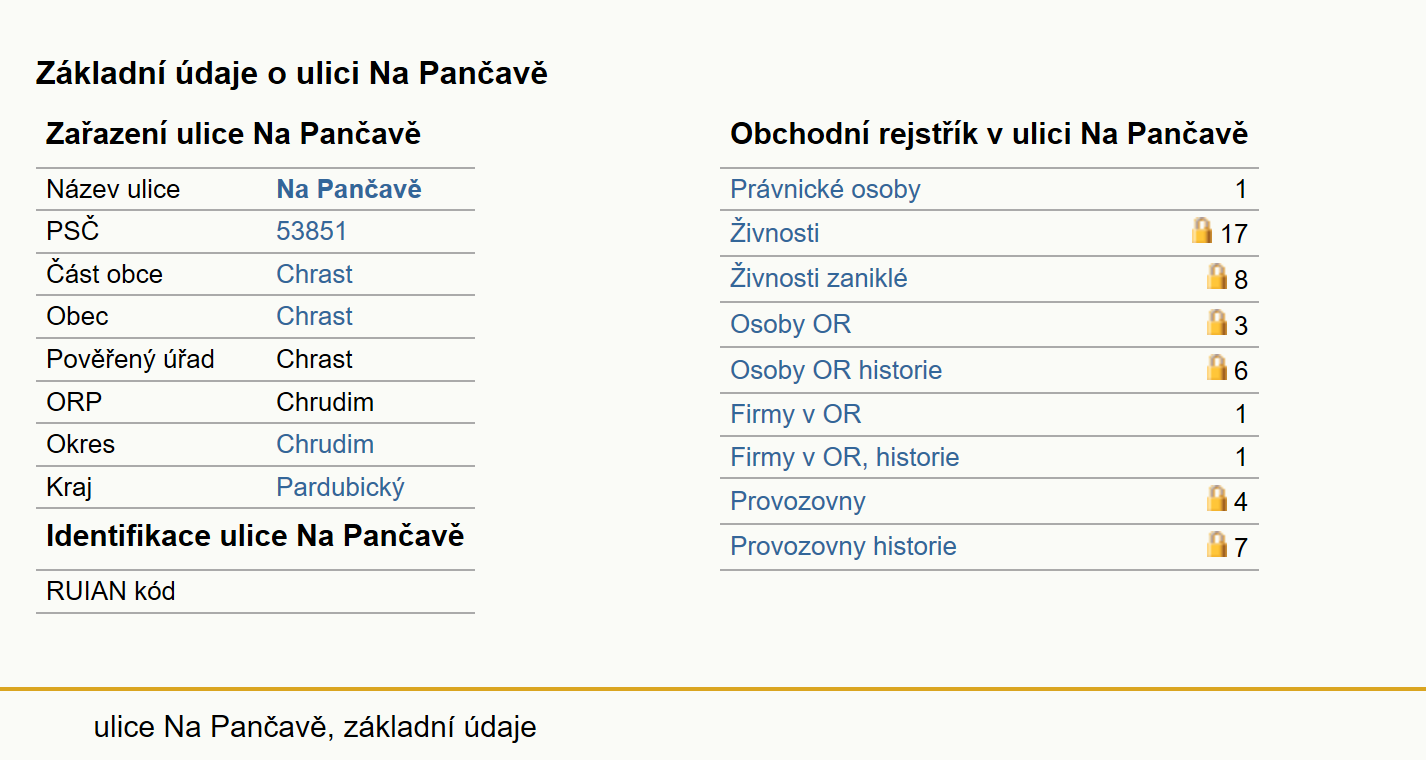Click the lock icon next to Provozovny historie
Image resolution: width=1426 pixels, height=760 pixels.
pyautogui.click(x=1216, y=544)
